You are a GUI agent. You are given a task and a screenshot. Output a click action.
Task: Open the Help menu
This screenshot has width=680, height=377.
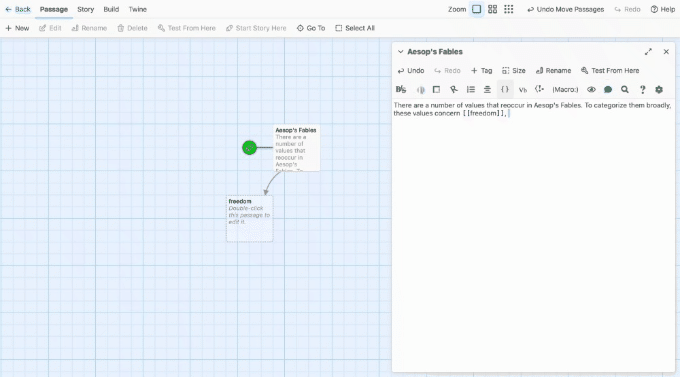click(x=663, y=9)
